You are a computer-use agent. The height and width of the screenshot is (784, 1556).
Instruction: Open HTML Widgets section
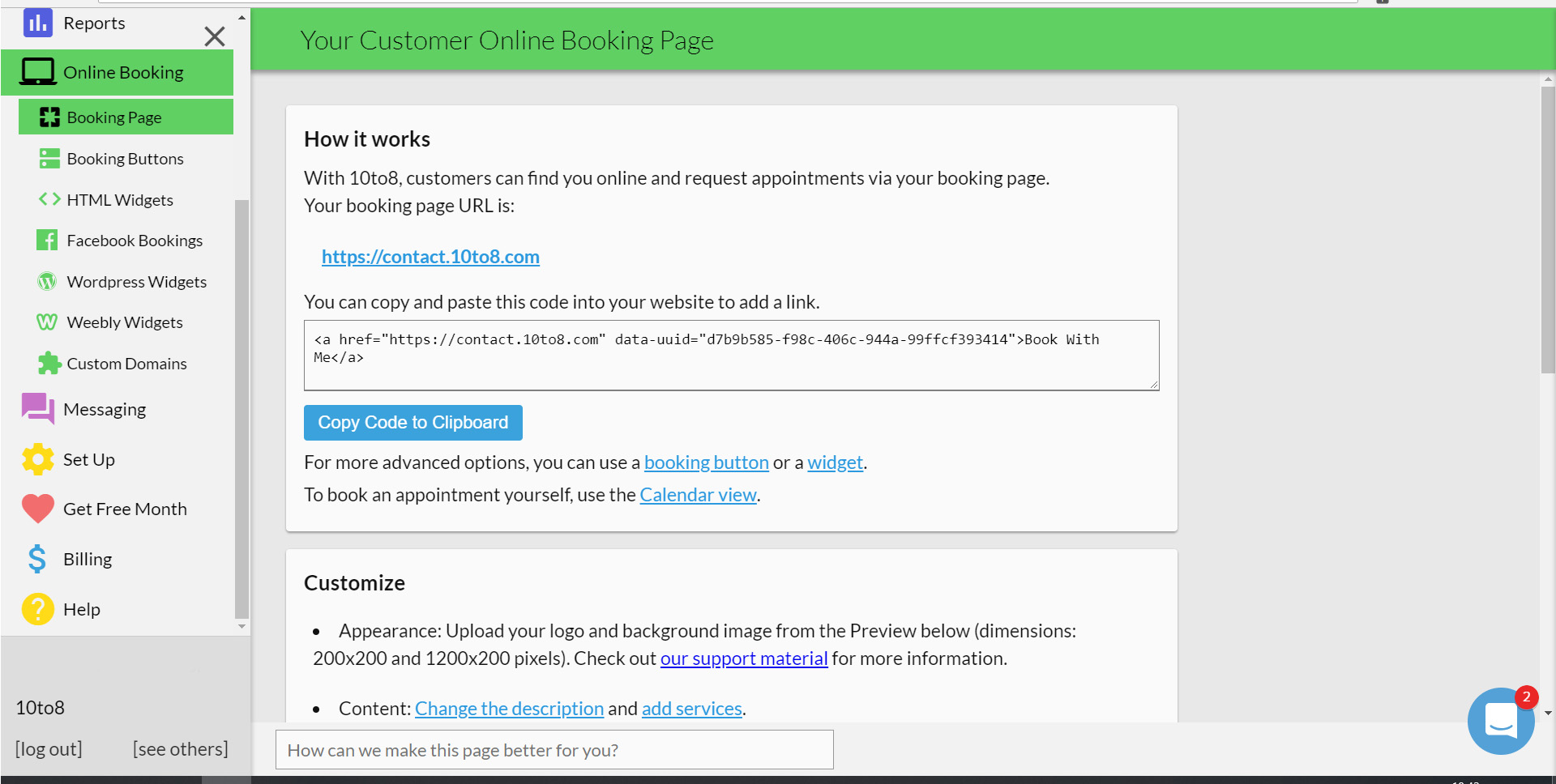tap(120, 200)
